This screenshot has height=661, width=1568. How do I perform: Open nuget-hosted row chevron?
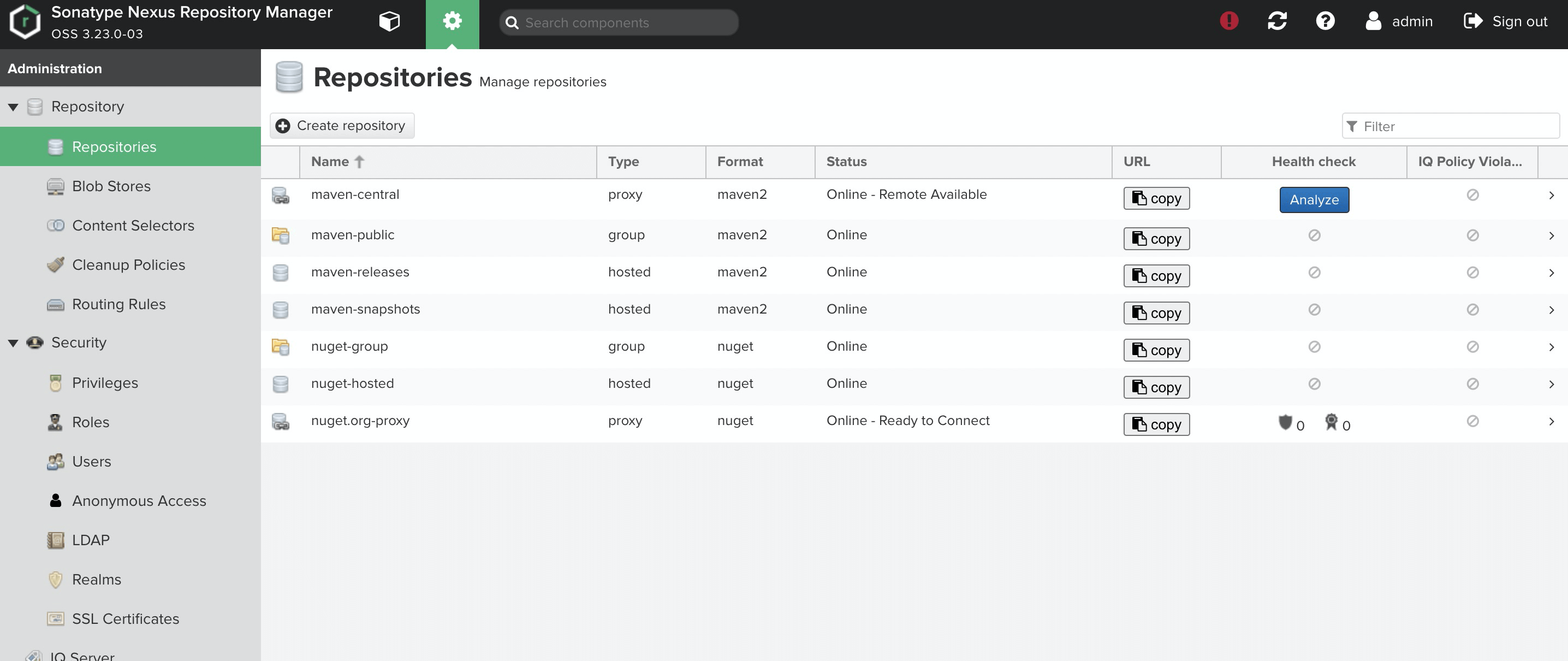pyautogui.click(x=1552, y=385)
